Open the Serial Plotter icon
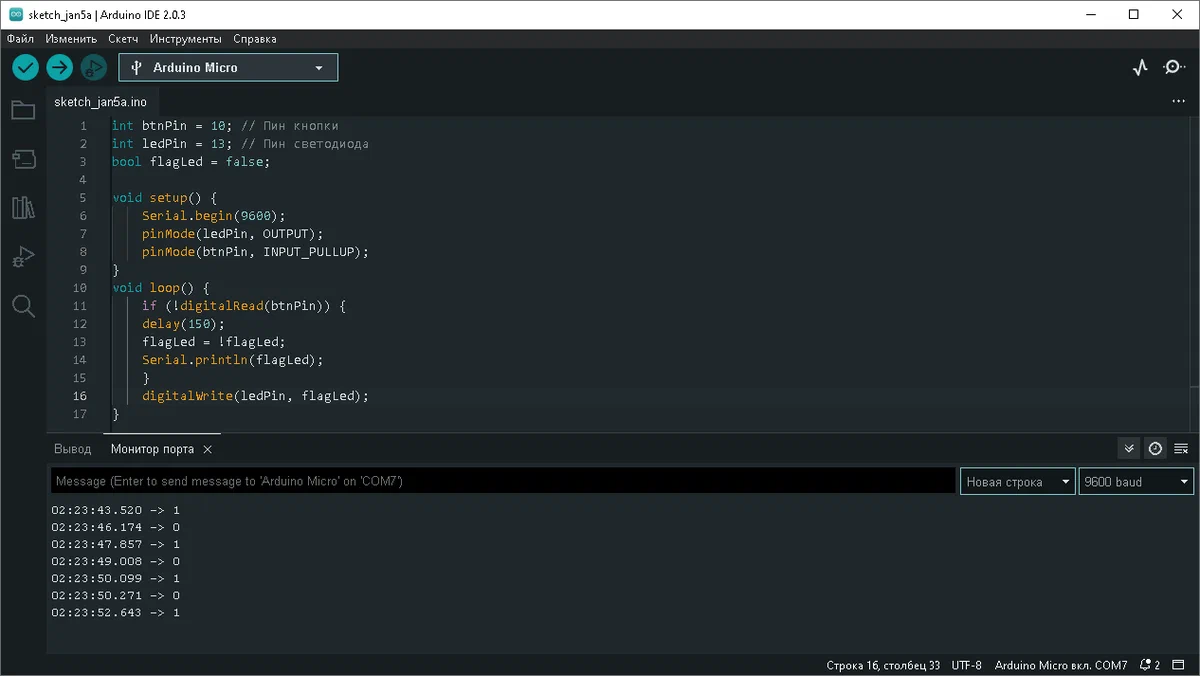This screenshot has height=676, width=1200. [x=1140, y=67]
